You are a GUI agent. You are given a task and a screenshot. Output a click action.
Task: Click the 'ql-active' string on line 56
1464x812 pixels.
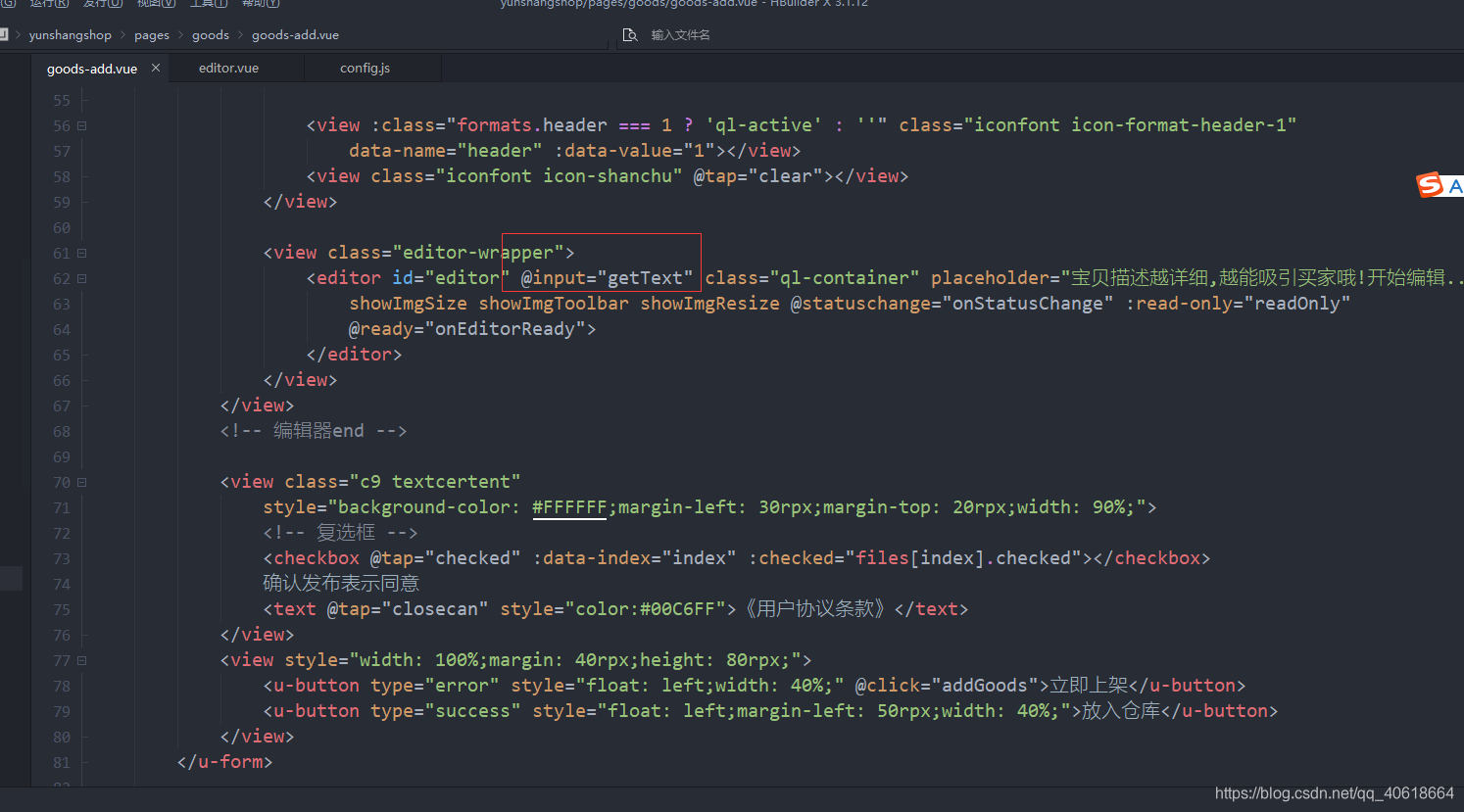pos(763,125)
